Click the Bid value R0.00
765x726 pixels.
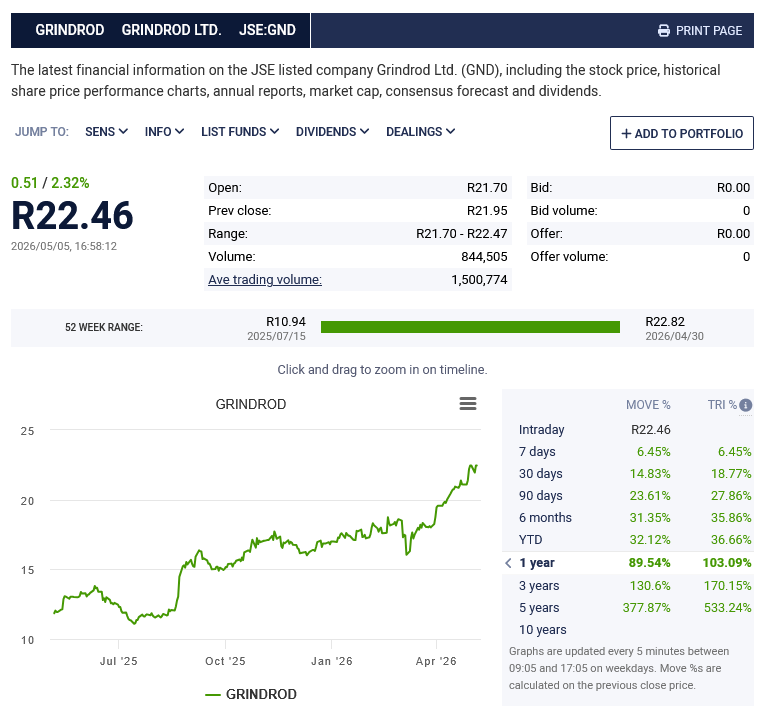tap(733, 188)
